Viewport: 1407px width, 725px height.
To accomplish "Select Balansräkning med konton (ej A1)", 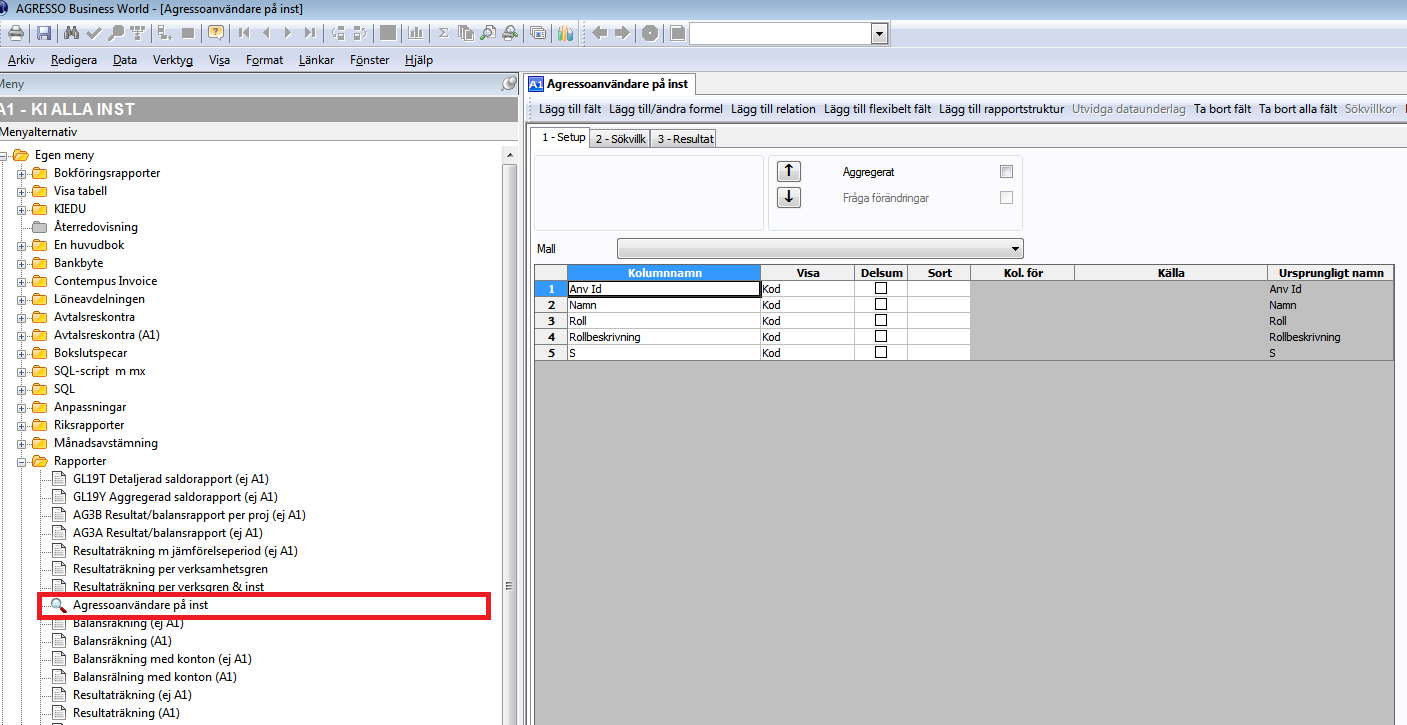I will 162,659.
